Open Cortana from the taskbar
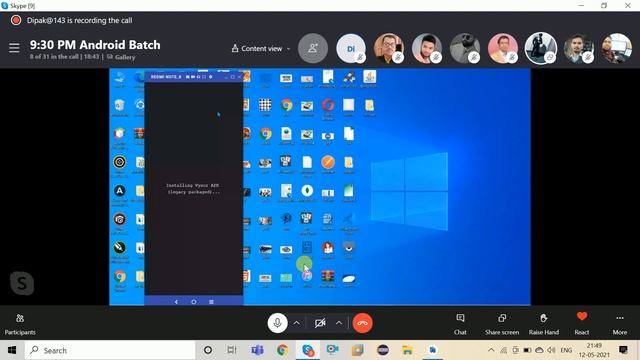This screenshot has width=640, height=360. [208, 350]
